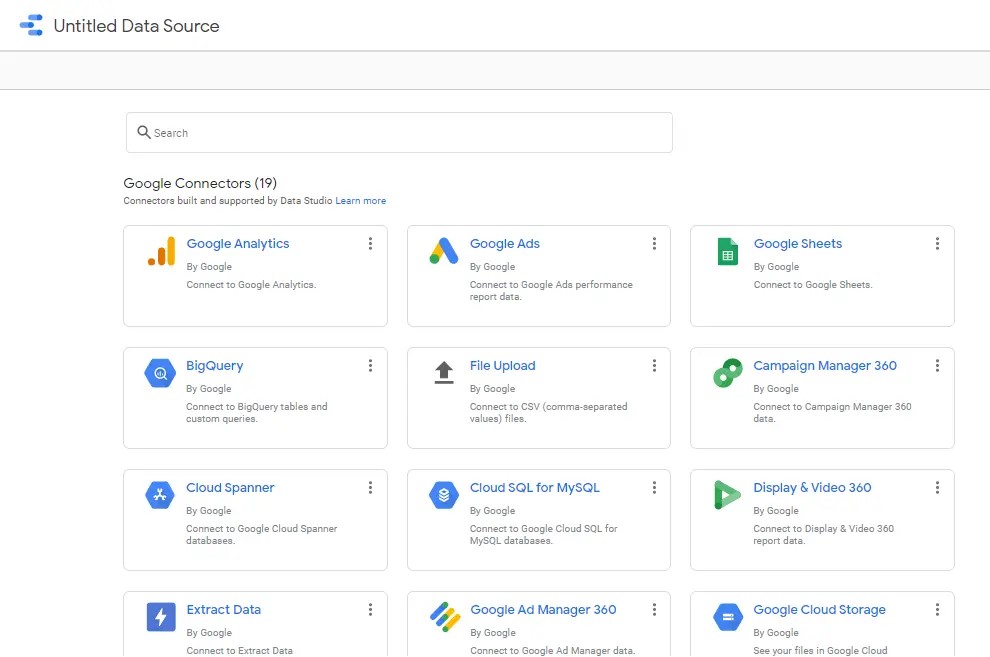Click the Cloud Spanner icon
Image resolution: width=990 pixels, height=657 pixels.
(160, 495)
